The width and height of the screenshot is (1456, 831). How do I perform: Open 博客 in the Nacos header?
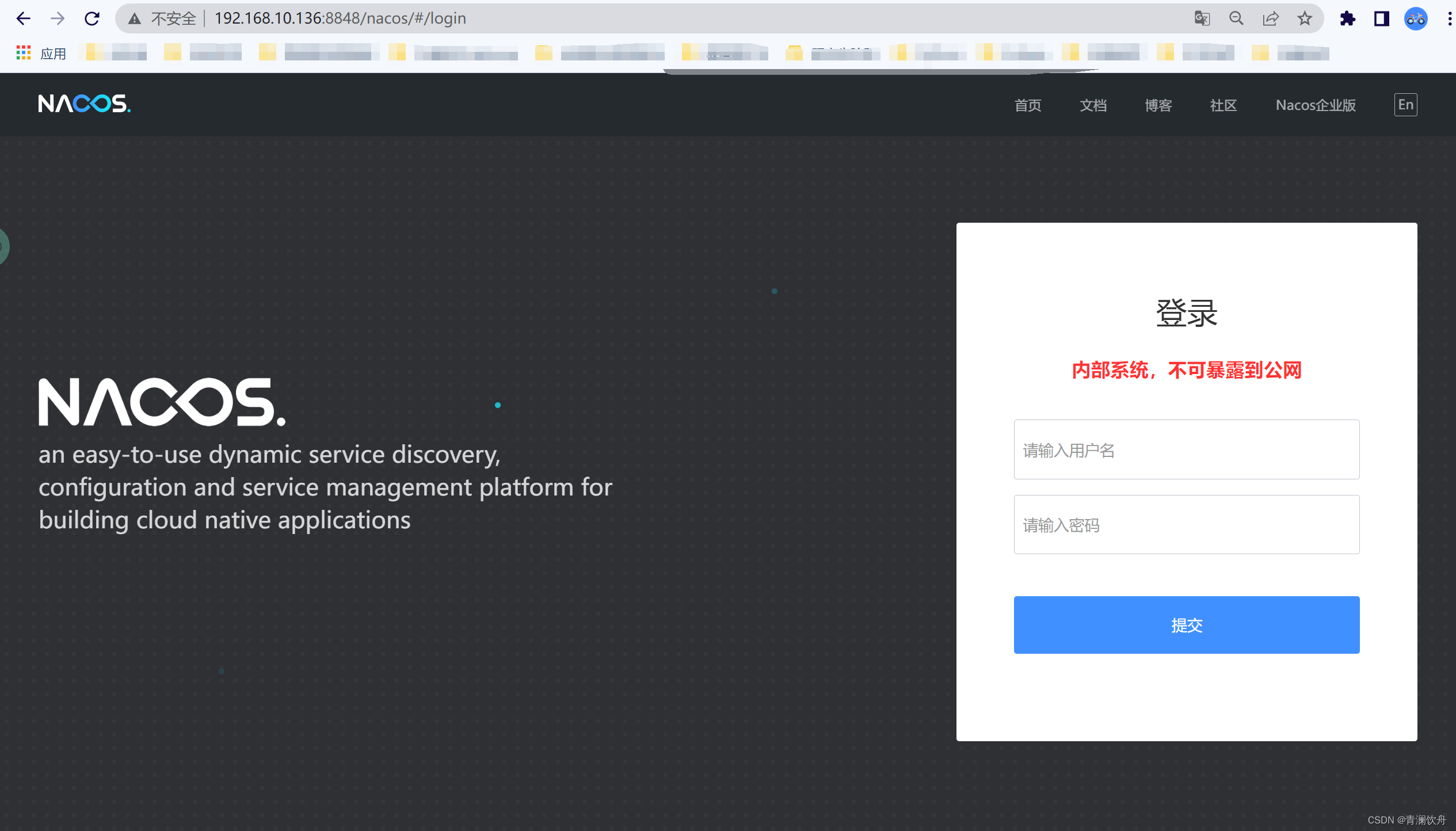pos(1158,105)
